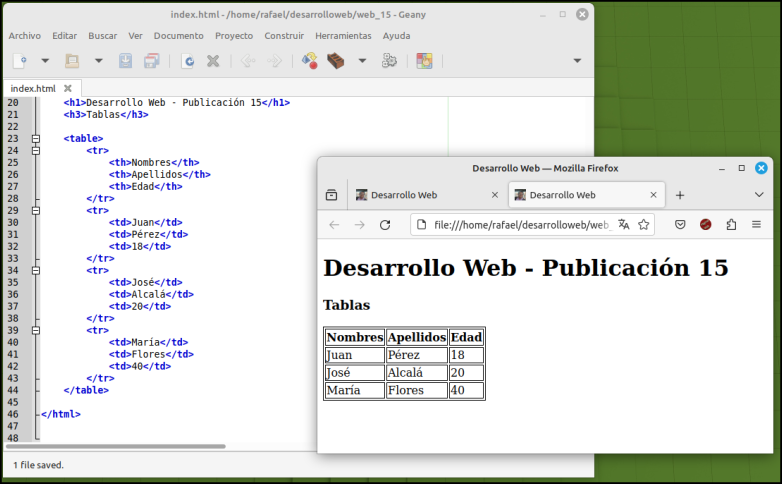Click the Tablas heading in Firefox page

tap(347, 305)
